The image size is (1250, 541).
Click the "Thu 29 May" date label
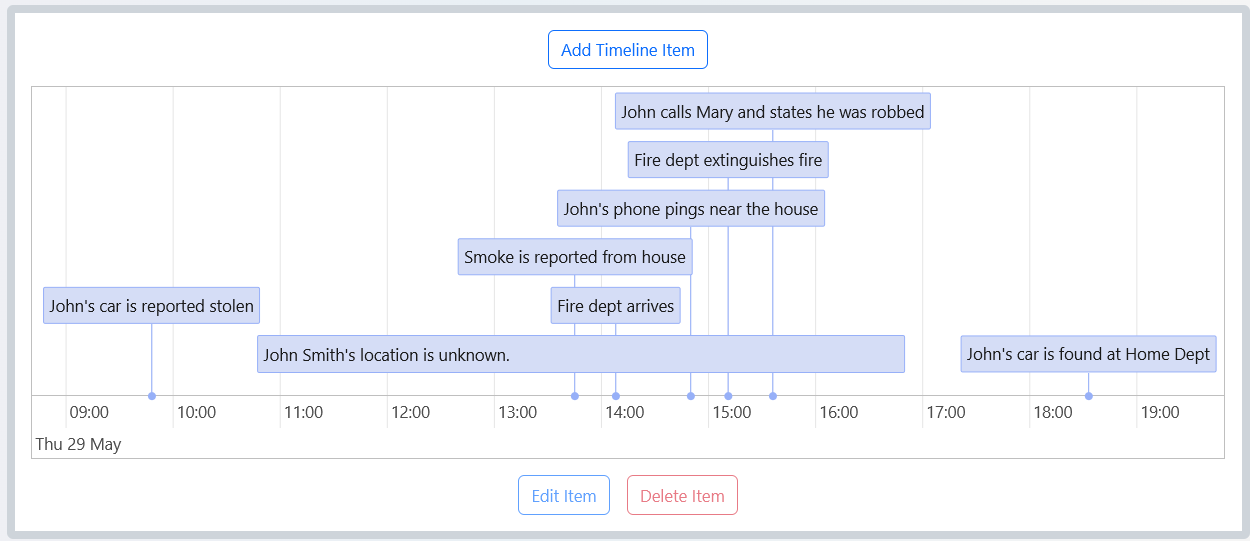pyautogui.click(x=78, y=444)
